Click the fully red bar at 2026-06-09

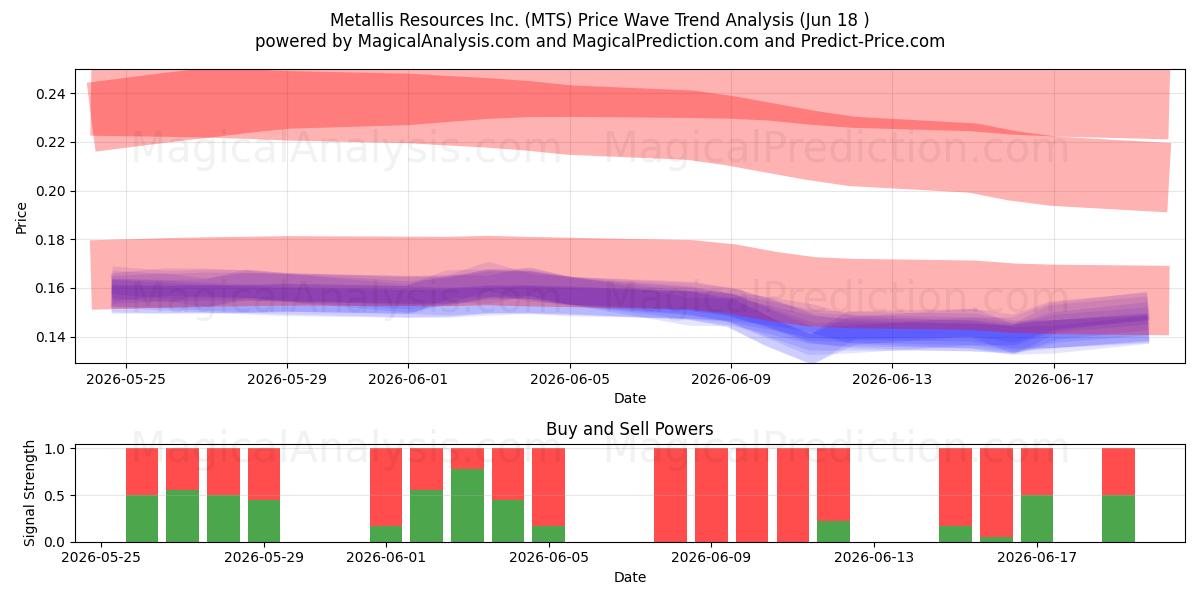pos(711,495)
